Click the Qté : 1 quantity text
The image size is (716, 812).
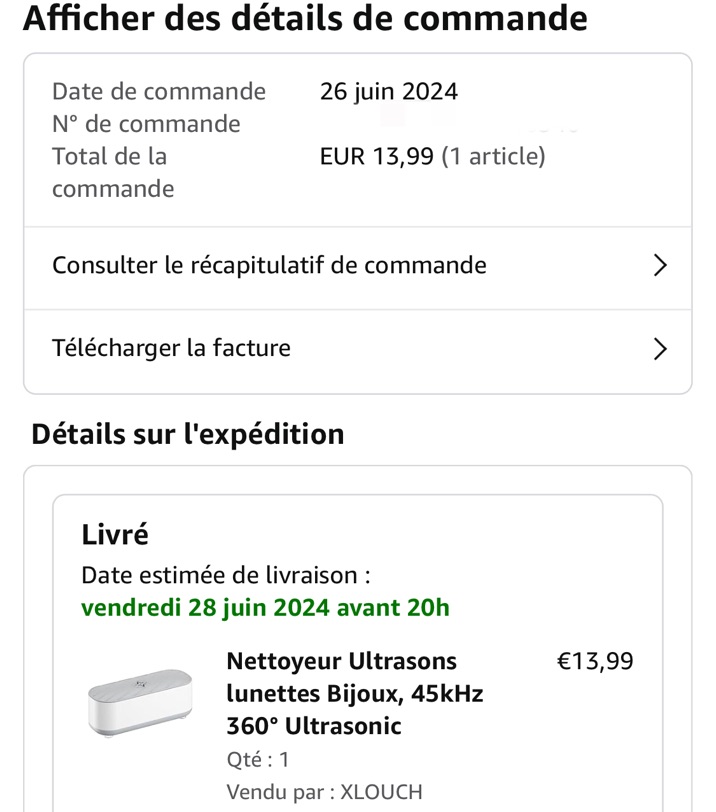pyautogui.click(x=258, y=760)
